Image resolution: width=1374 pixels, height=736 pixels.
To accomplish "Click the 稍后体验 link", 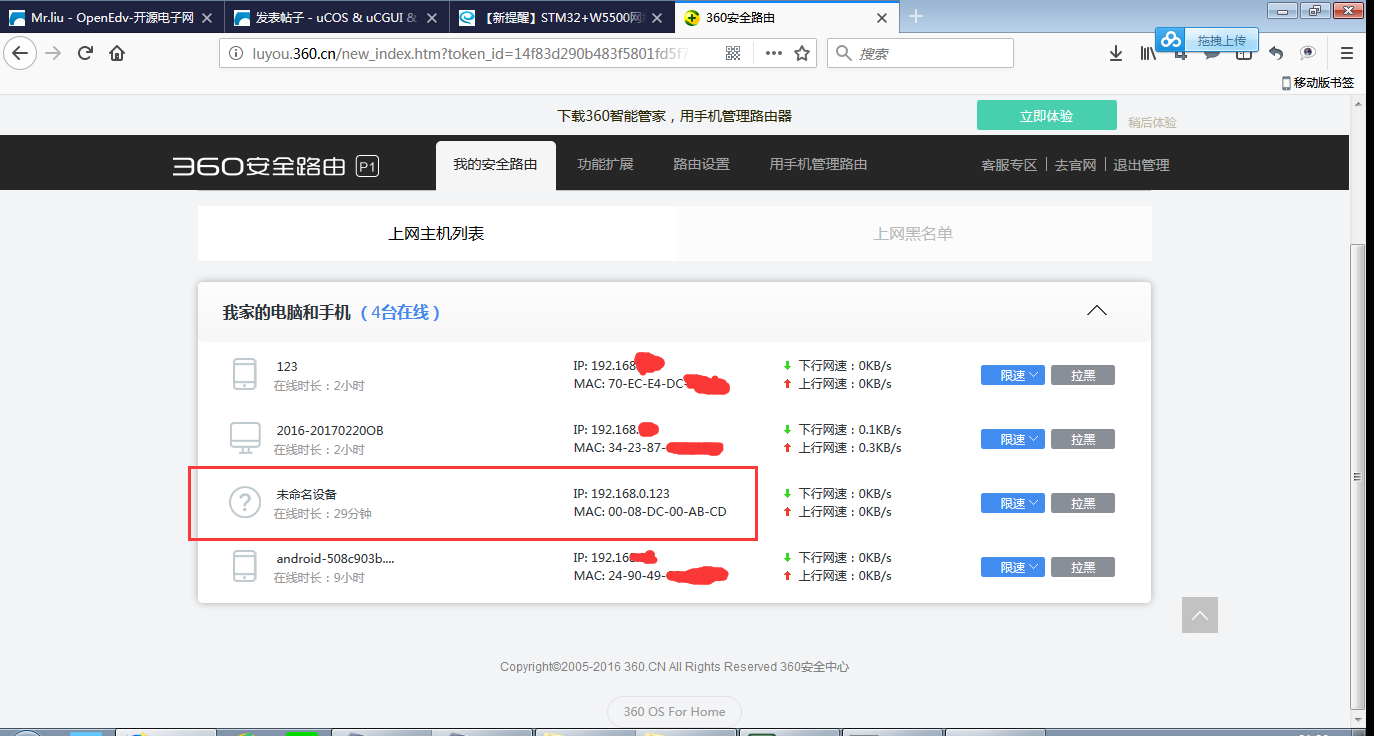I will [x=1152, y=122].
